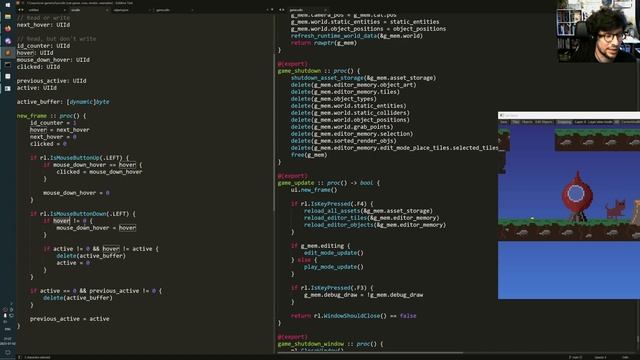The image size is (640, 360).
Task: Open the Windows Start menu
Action: [x=8, y=5]
